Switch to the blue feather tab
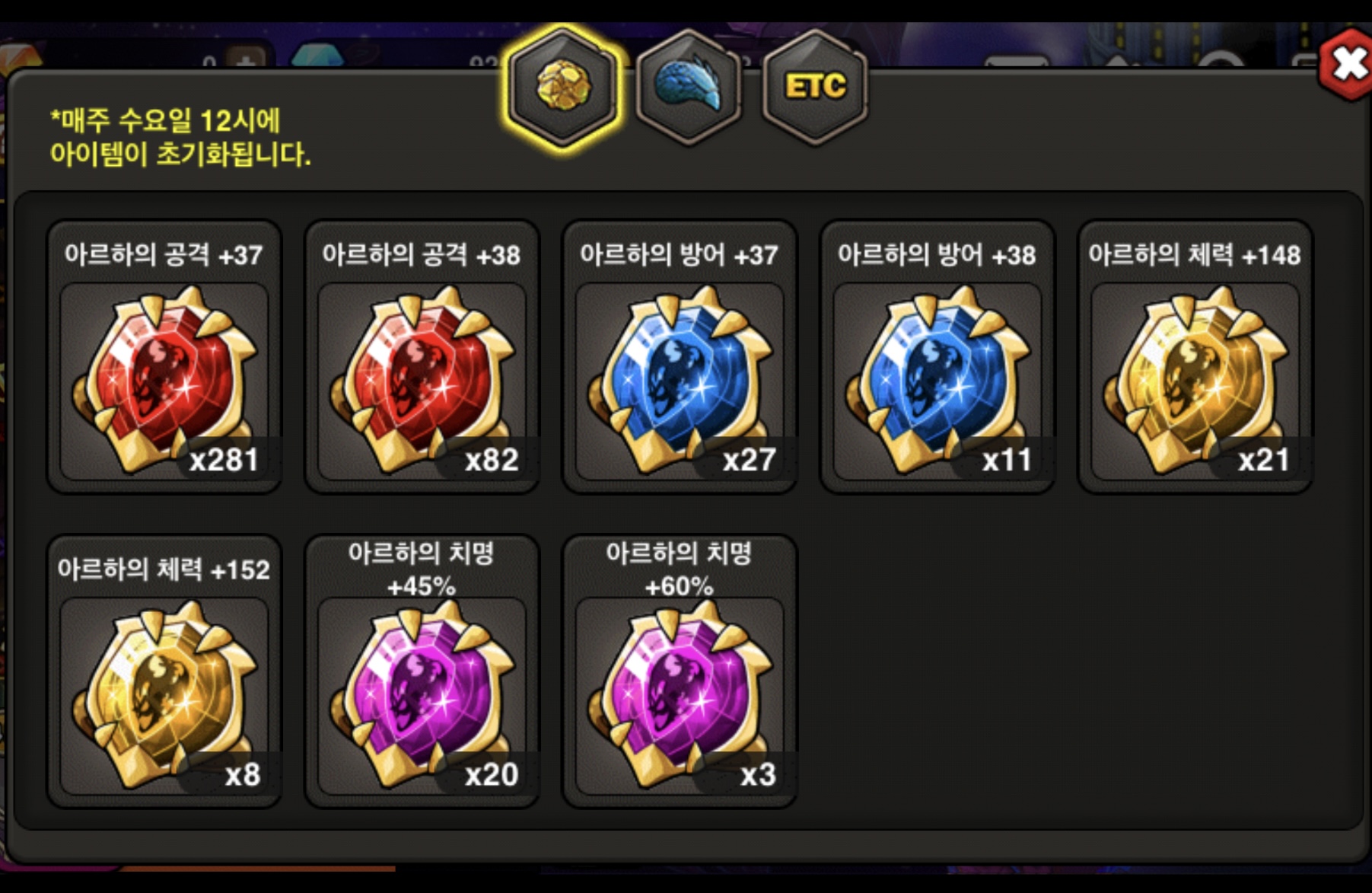 pos(689,86)
